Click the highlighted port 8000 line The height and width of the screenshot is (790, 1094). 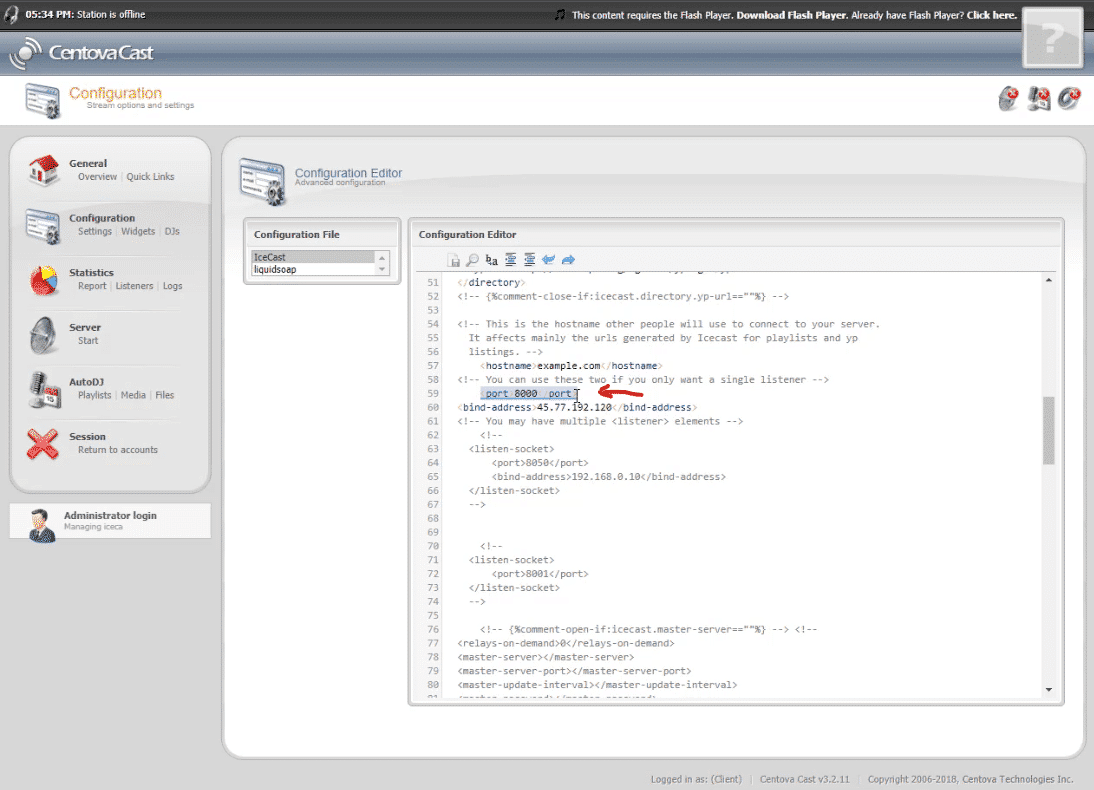tap(530, 394)
